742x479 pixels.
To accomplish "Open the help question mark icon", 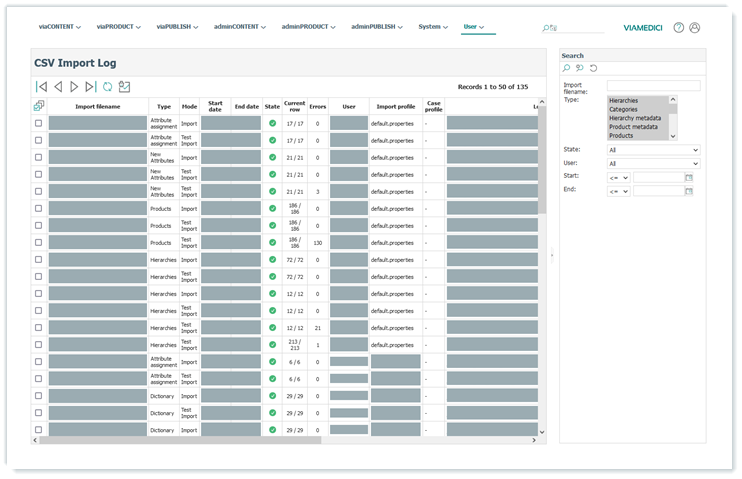I will pos(679,28).
